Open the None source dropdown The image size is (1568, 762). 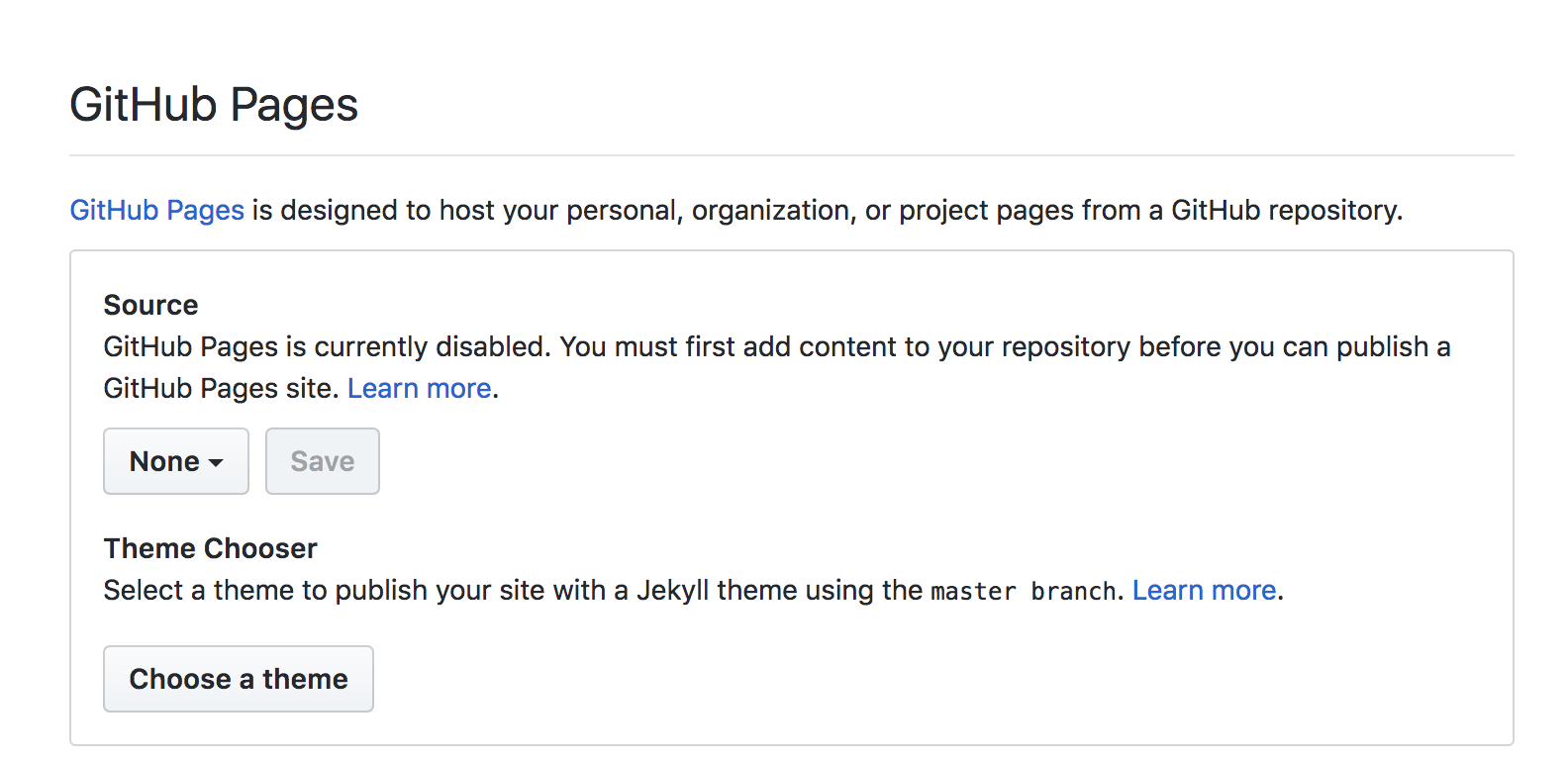tap(176, 461)
